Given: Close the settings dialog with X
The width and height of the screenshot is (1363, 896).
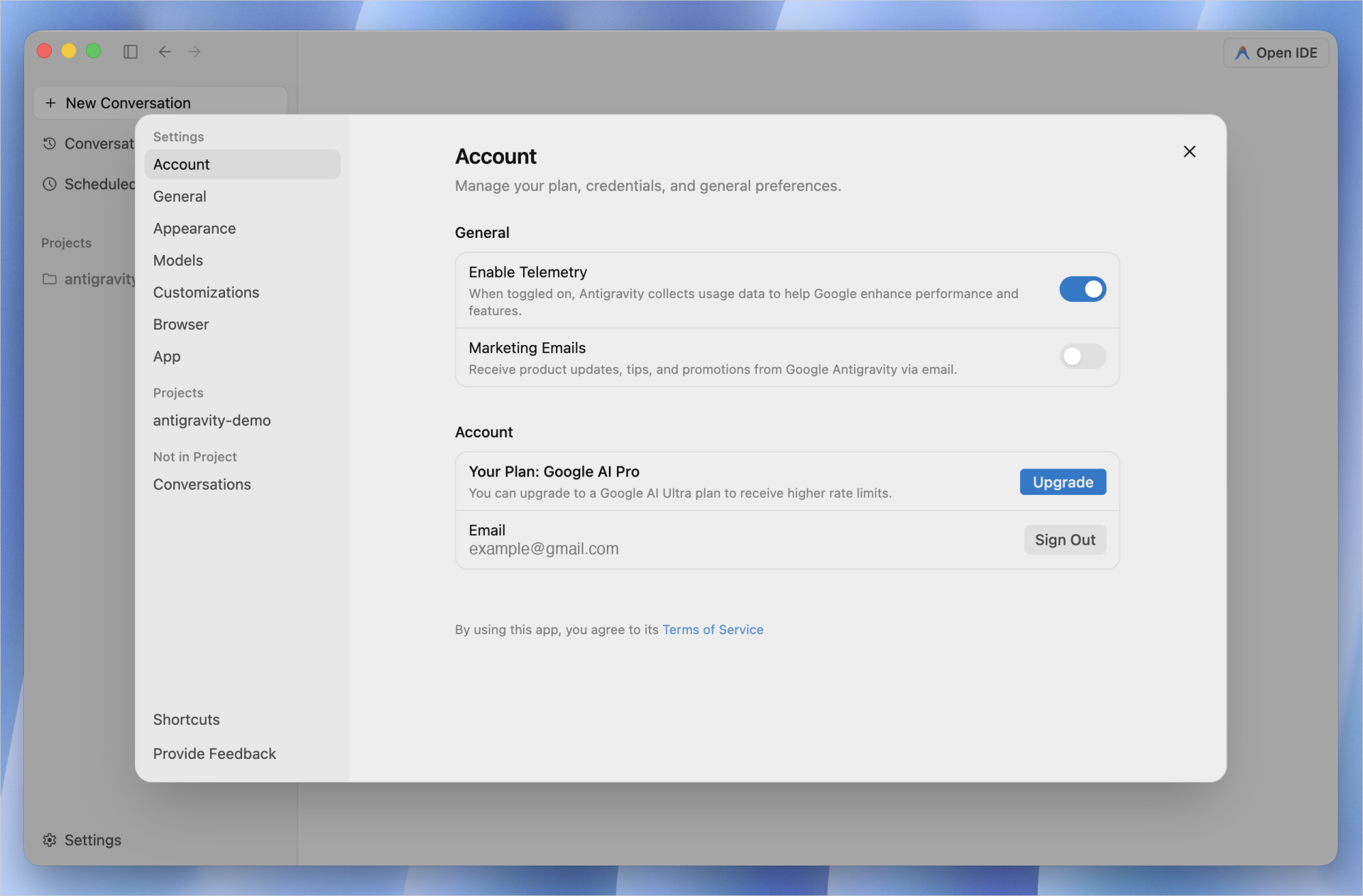Looking at the screenshot, I should 1190,151.
